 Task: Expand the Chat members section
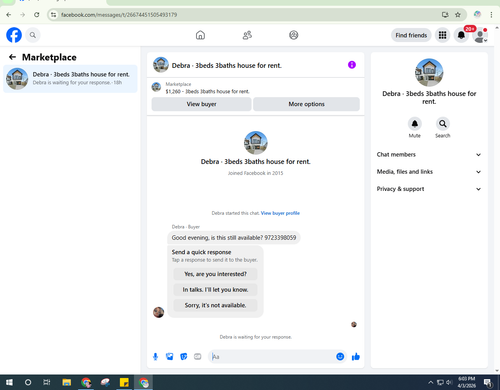pos(429,154)
